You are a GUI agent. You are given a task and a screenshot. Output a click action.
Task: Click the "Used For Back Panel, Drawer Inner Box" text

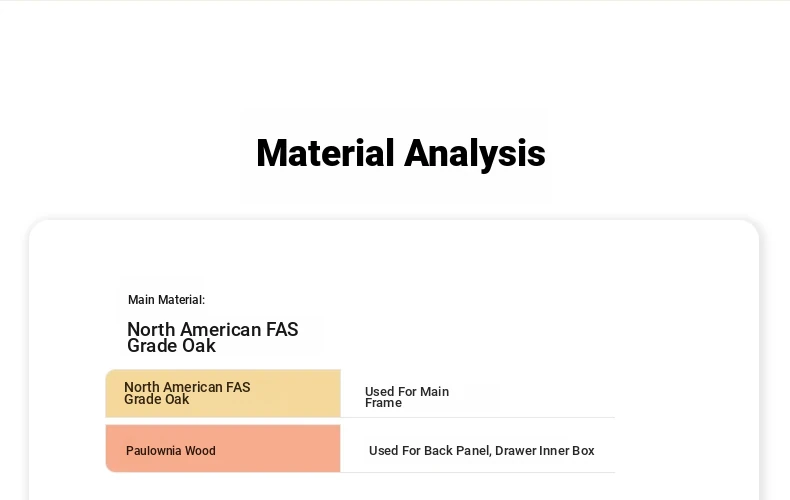[482, 451]
